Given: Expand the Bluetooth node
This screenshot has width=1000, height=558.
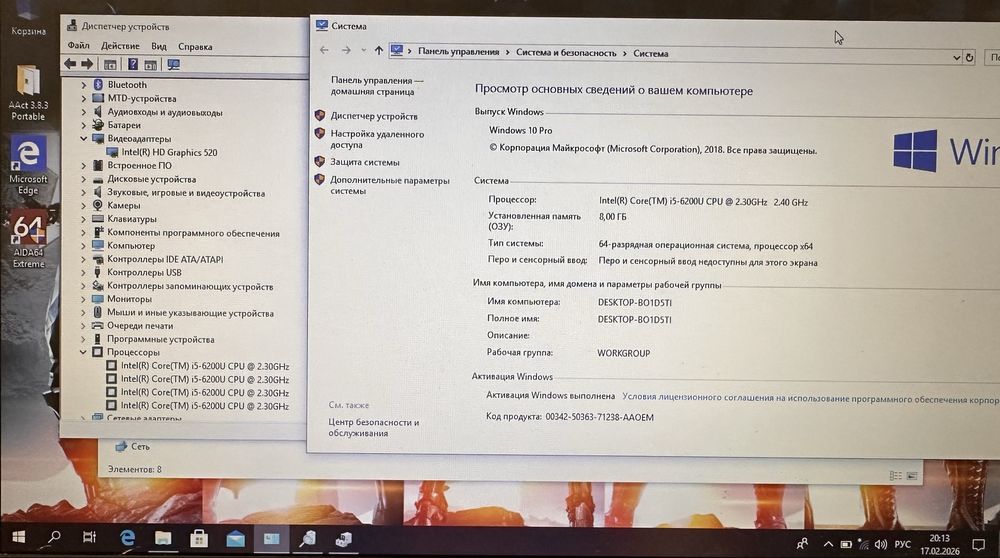Looking at the screenshot, I should coord(84,84).
